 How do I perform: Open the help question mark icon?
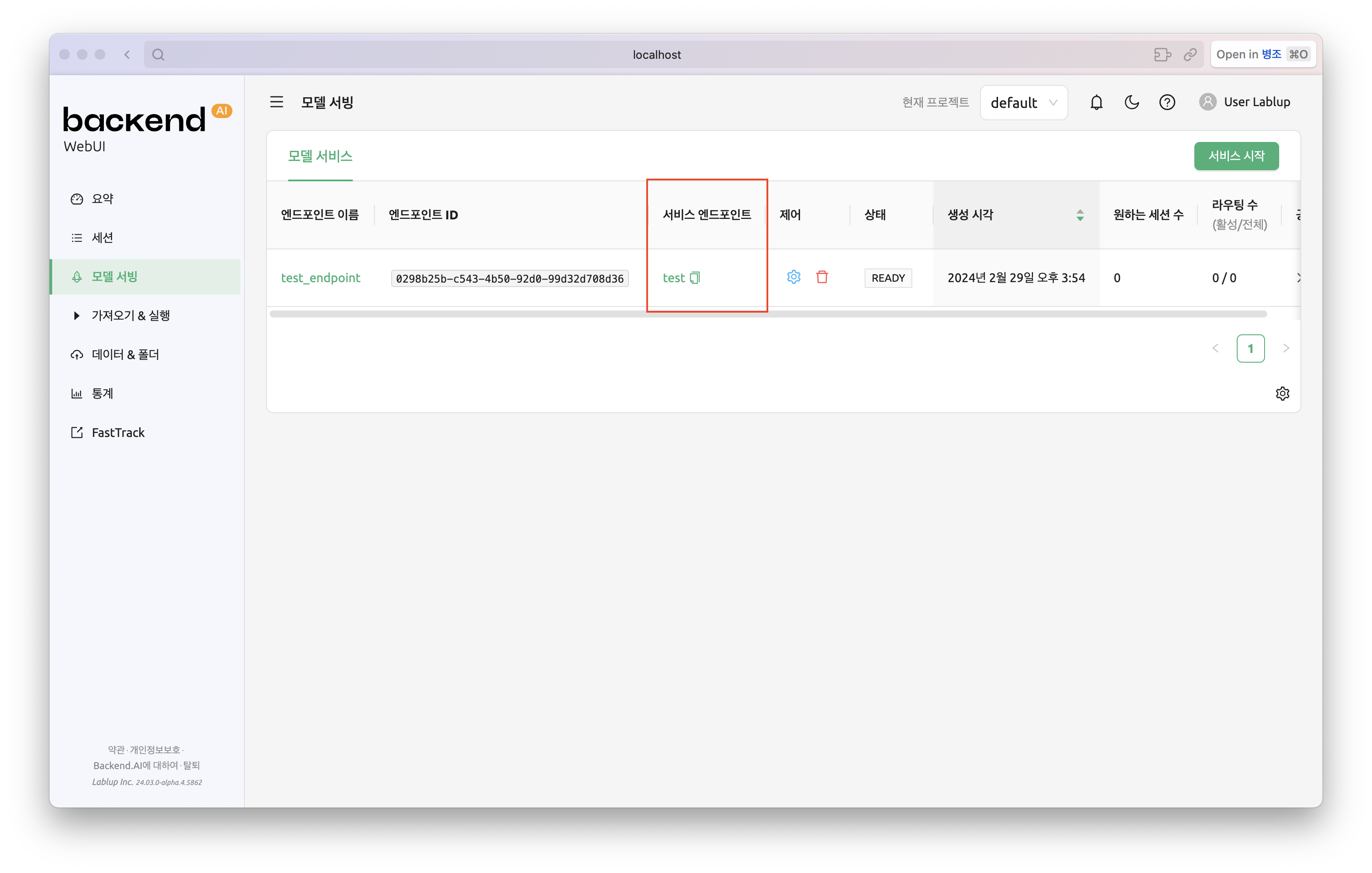coord(1167,103)
